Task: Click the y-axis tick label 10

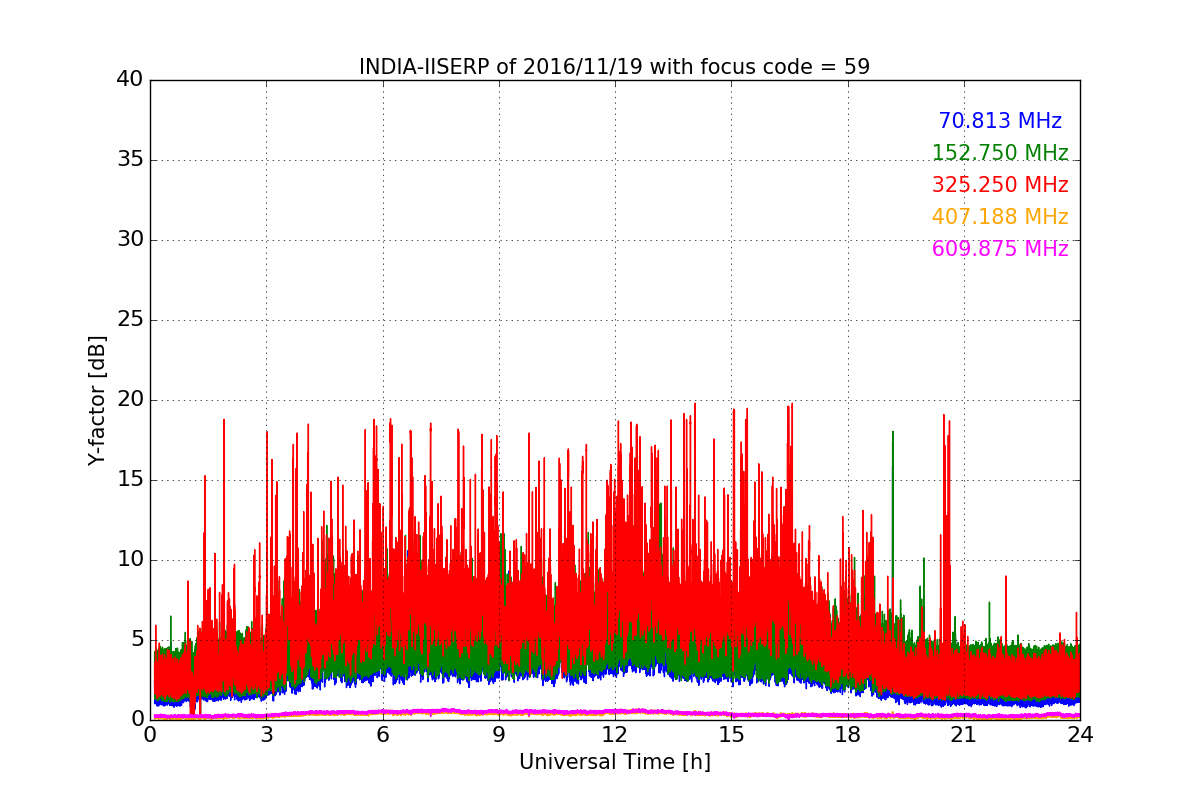Action: pos(130,560)
